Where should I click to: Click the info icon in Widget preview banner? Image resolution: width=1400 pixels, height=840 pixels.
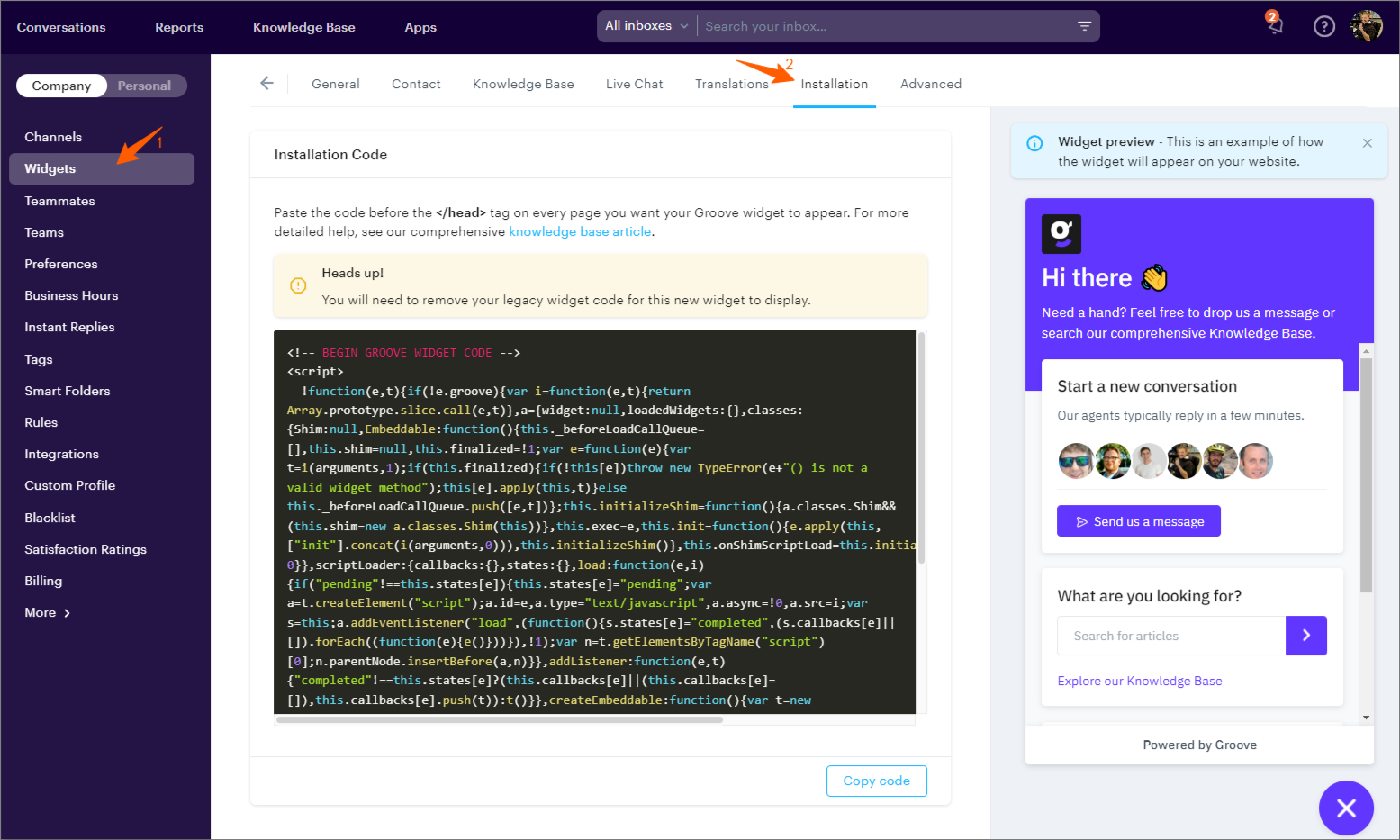[x=1034, y=143]
